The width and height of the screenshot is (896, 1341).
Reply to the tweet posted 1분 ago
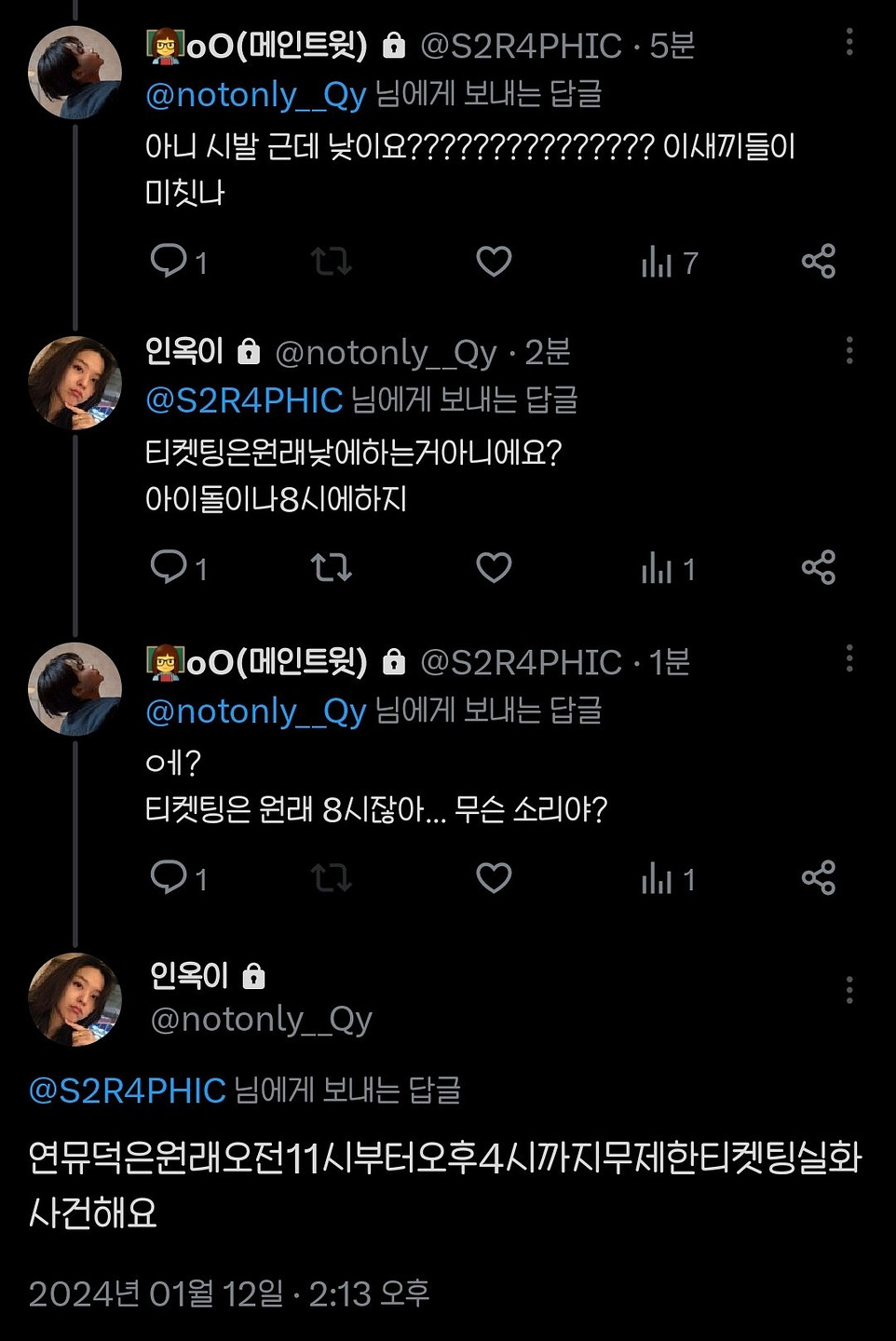pyautogui.click(x=169, y=877)
